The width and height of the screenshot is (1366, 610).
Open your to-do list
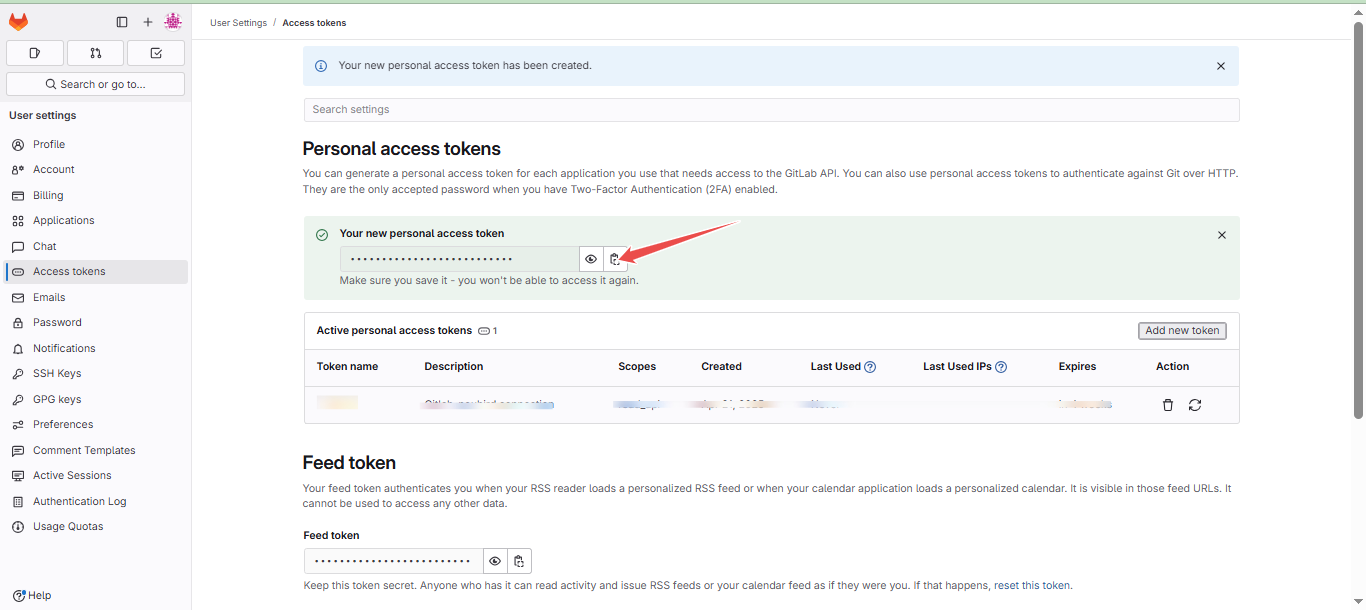point(155,52)
